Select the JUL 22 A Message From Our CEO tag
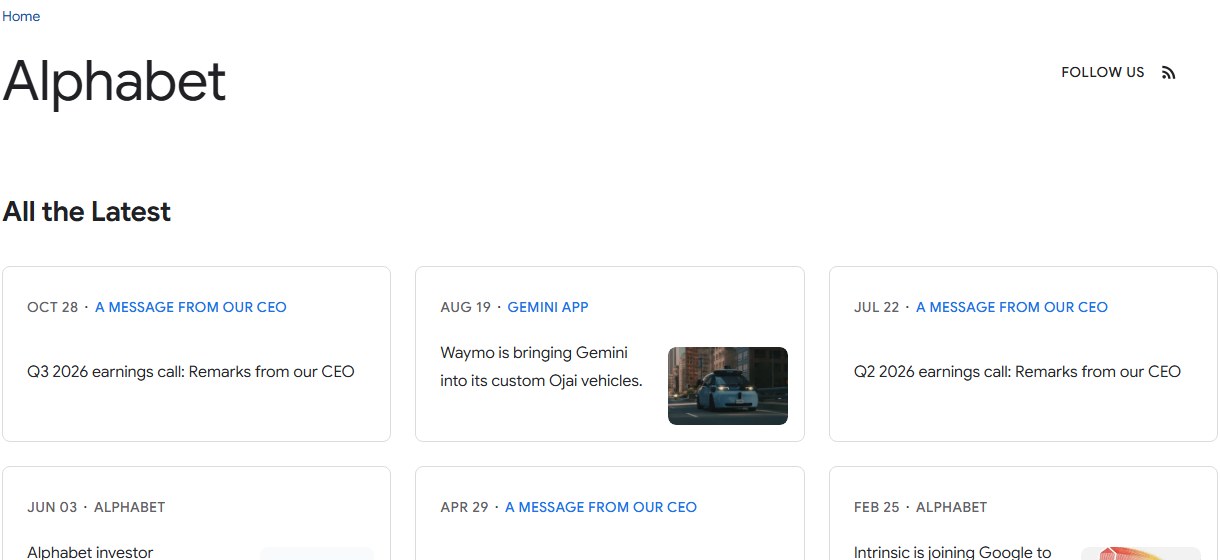This screenshot has width=1220, height=560. (1012, 307)
